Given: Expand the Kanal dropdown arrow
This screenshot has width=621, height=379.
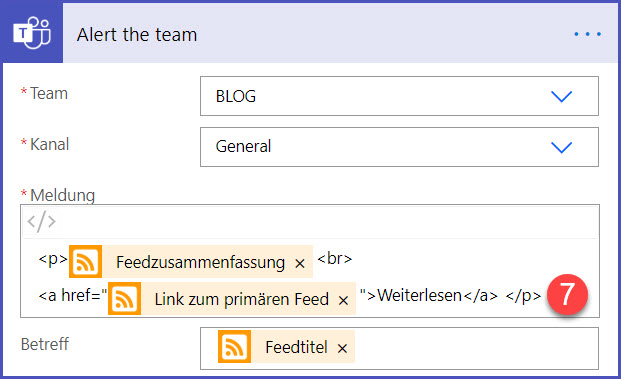Looking at the screenshot, I should (x=562, y=147).
